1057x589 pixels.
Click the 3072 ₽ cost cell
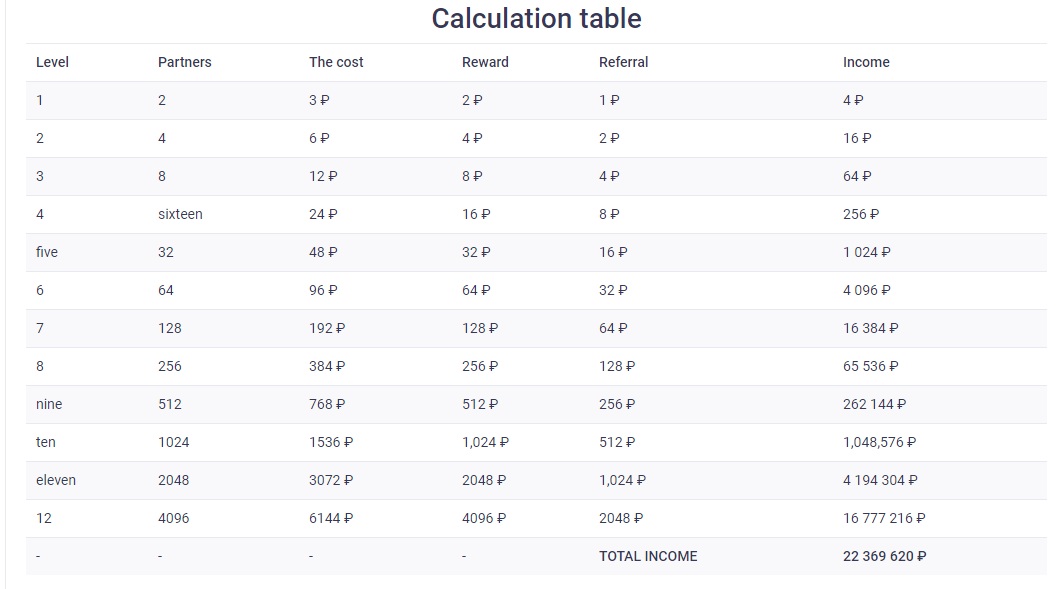(x=330, y=480)
